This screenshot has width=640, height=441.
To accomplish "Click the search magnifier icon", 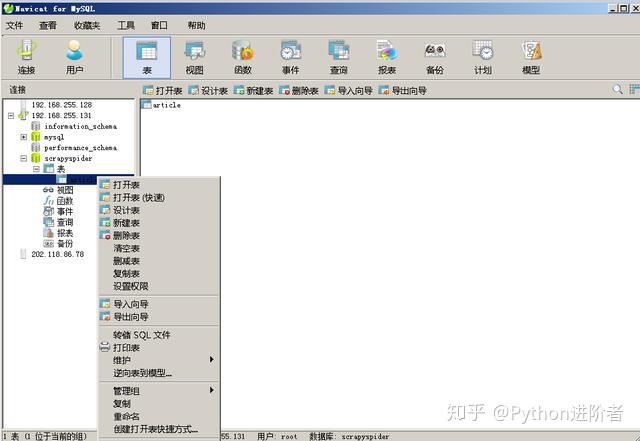I will [618, 89].
